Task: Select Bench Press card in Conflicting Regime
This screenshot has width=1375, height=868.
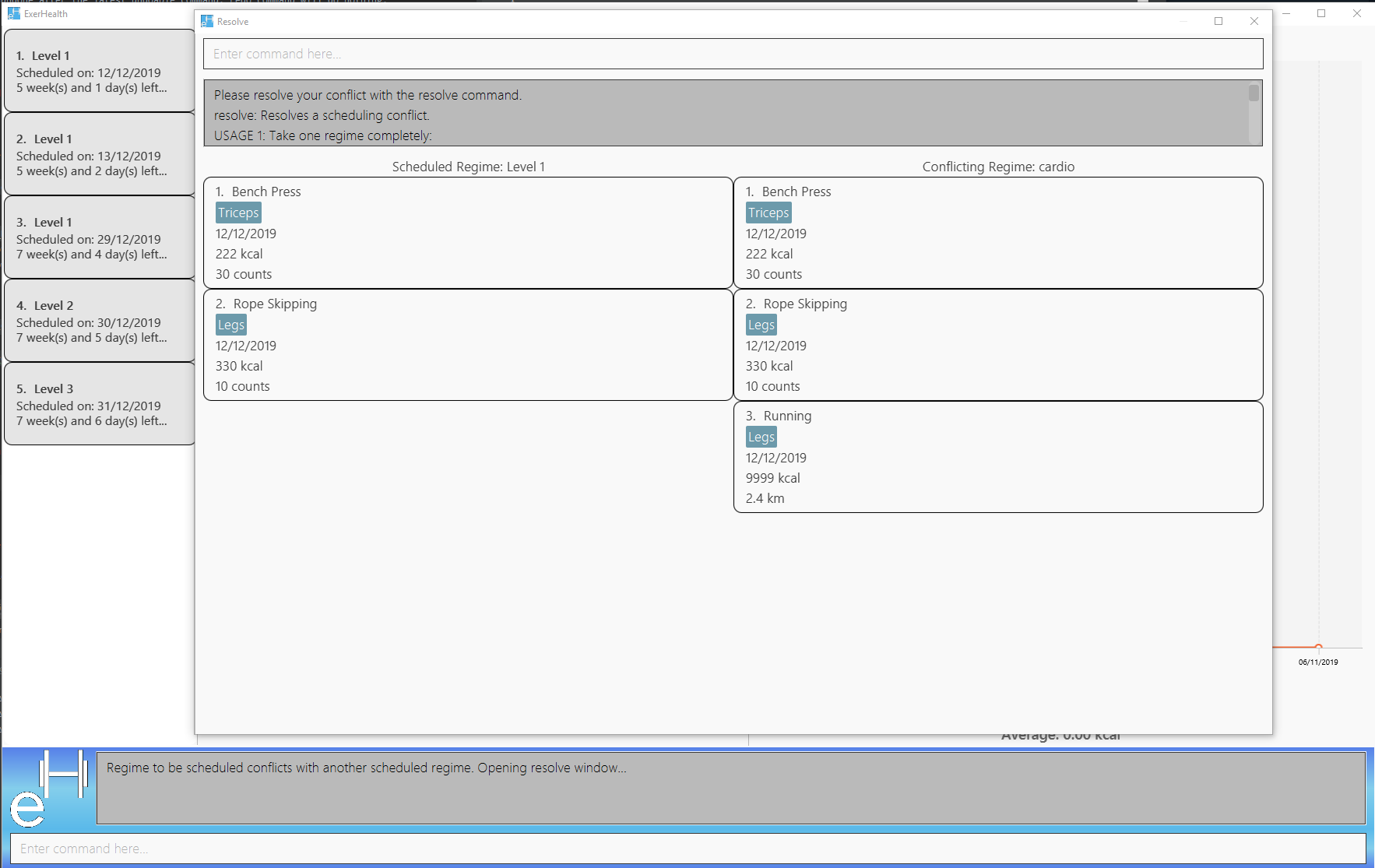Action: tap(998, 233)
